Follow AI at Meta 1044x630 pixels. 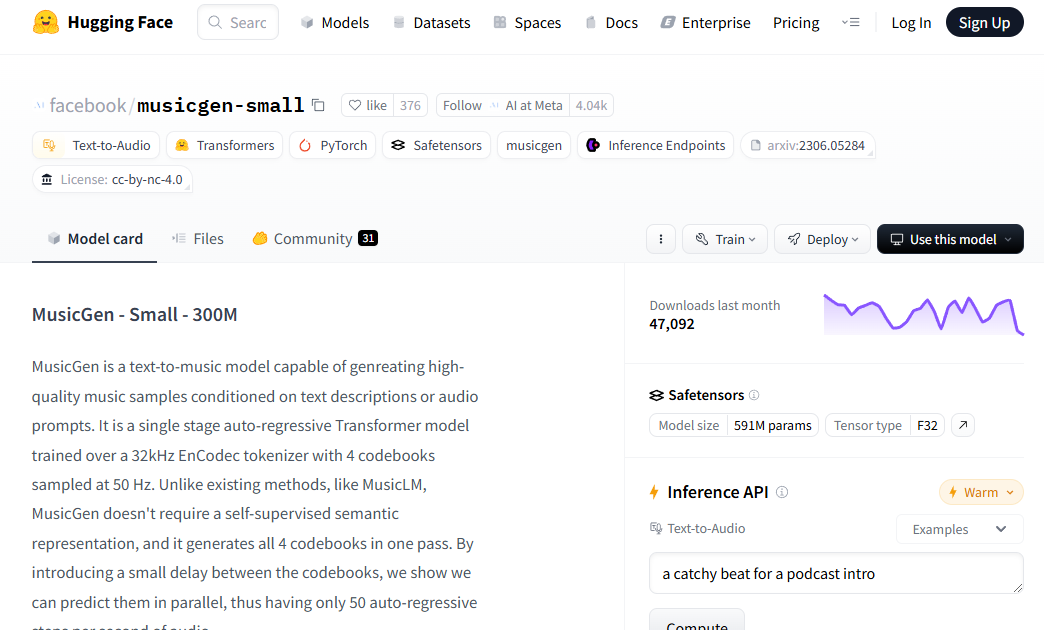coord(503,105)
